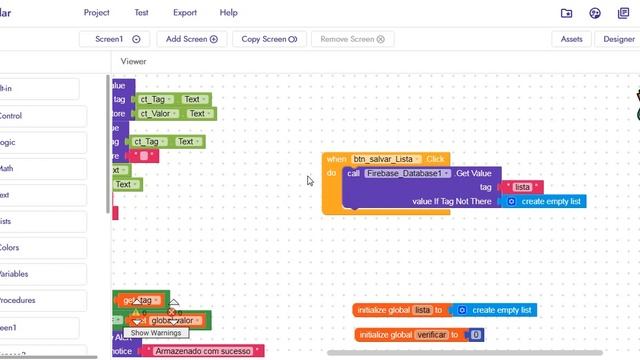
Task: Open the Export menu
Action: click(185, 13)
